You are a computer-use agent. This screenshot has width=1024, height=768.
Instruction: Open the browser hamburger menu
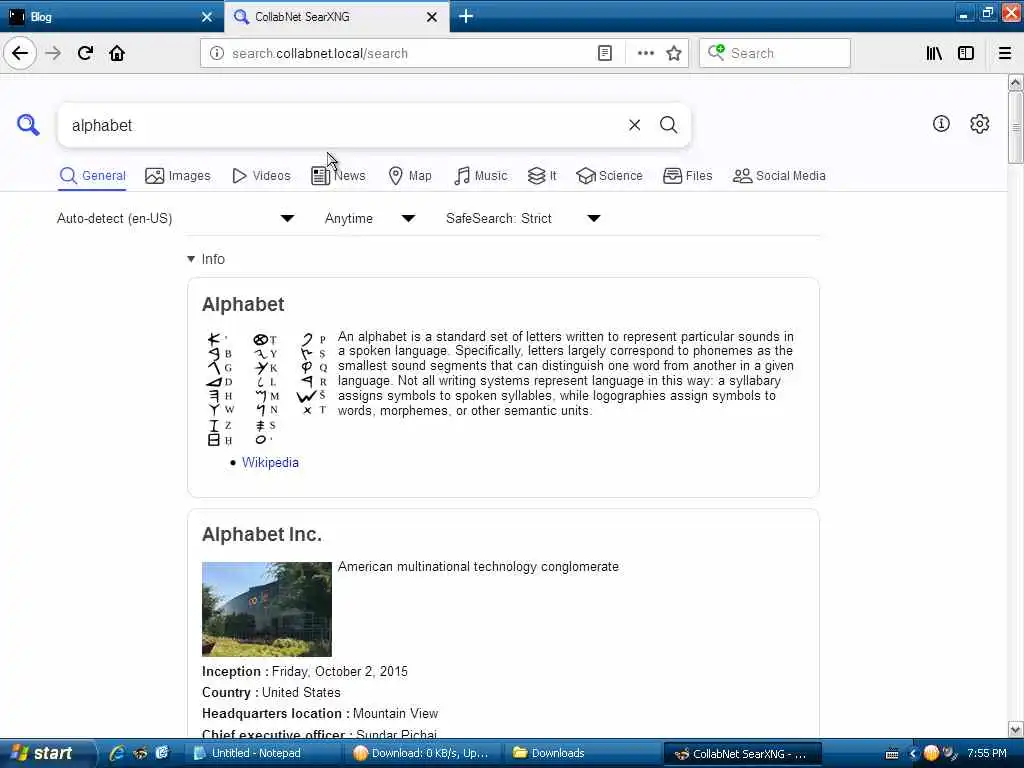[x=1005, y=53]
